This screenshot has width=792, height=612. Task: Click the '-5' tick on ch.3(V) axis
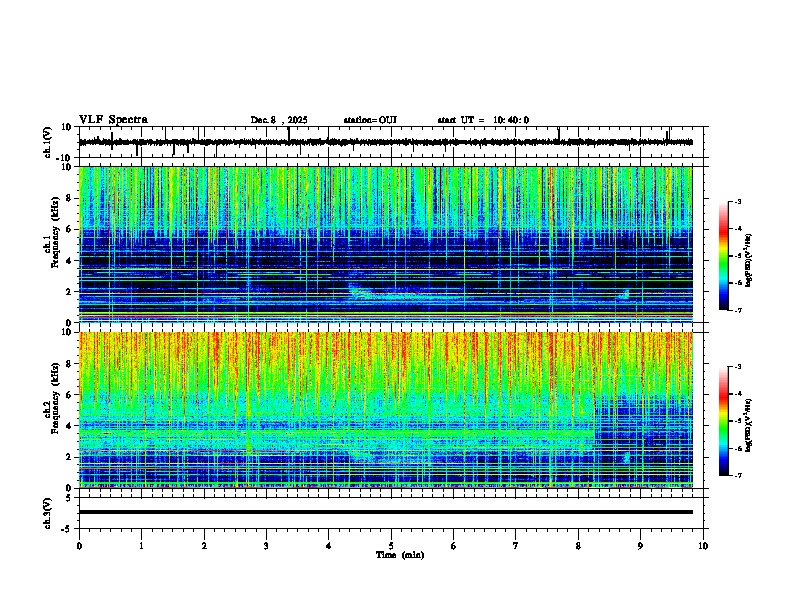[68, 529]
